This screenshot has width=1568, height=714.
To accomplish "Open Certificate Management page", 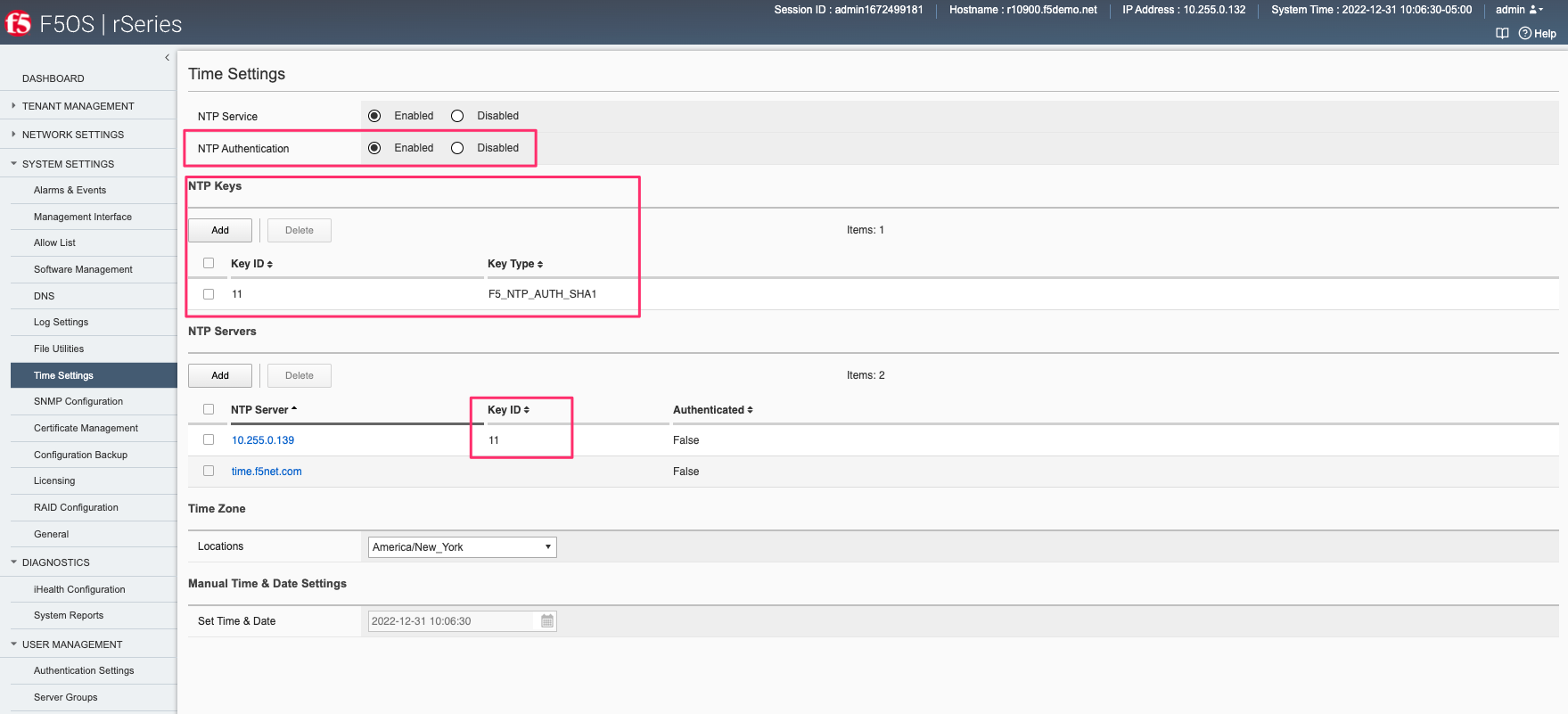I will 86,428.
